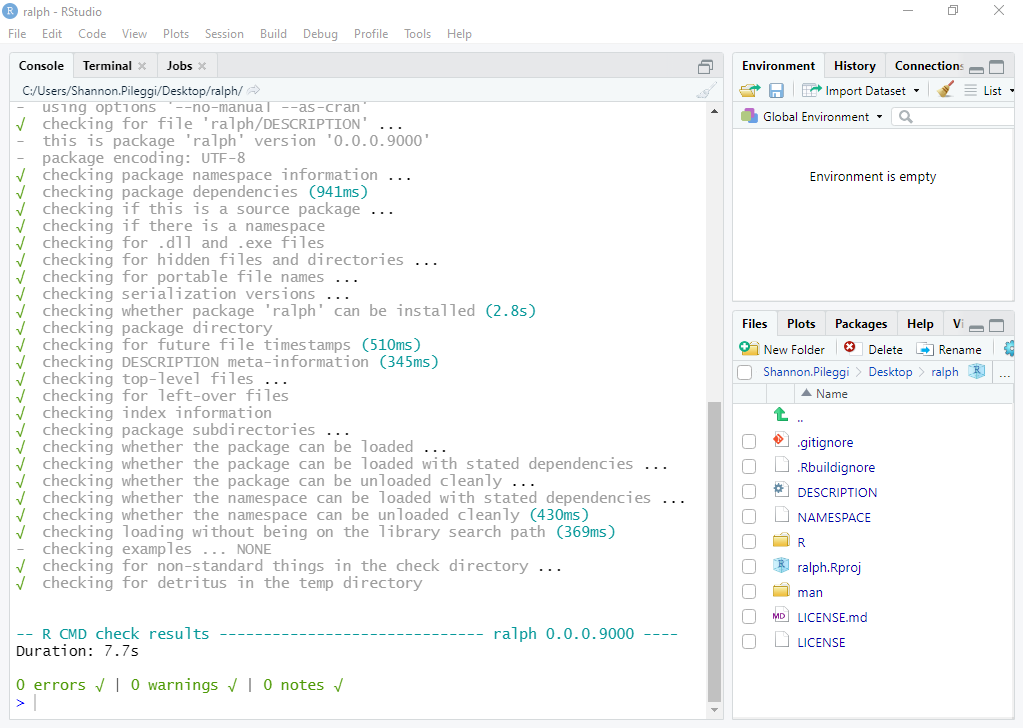Viewport: 1023px width, 728px height.
Task: Open the Code menu
Action: click(92, 34)
